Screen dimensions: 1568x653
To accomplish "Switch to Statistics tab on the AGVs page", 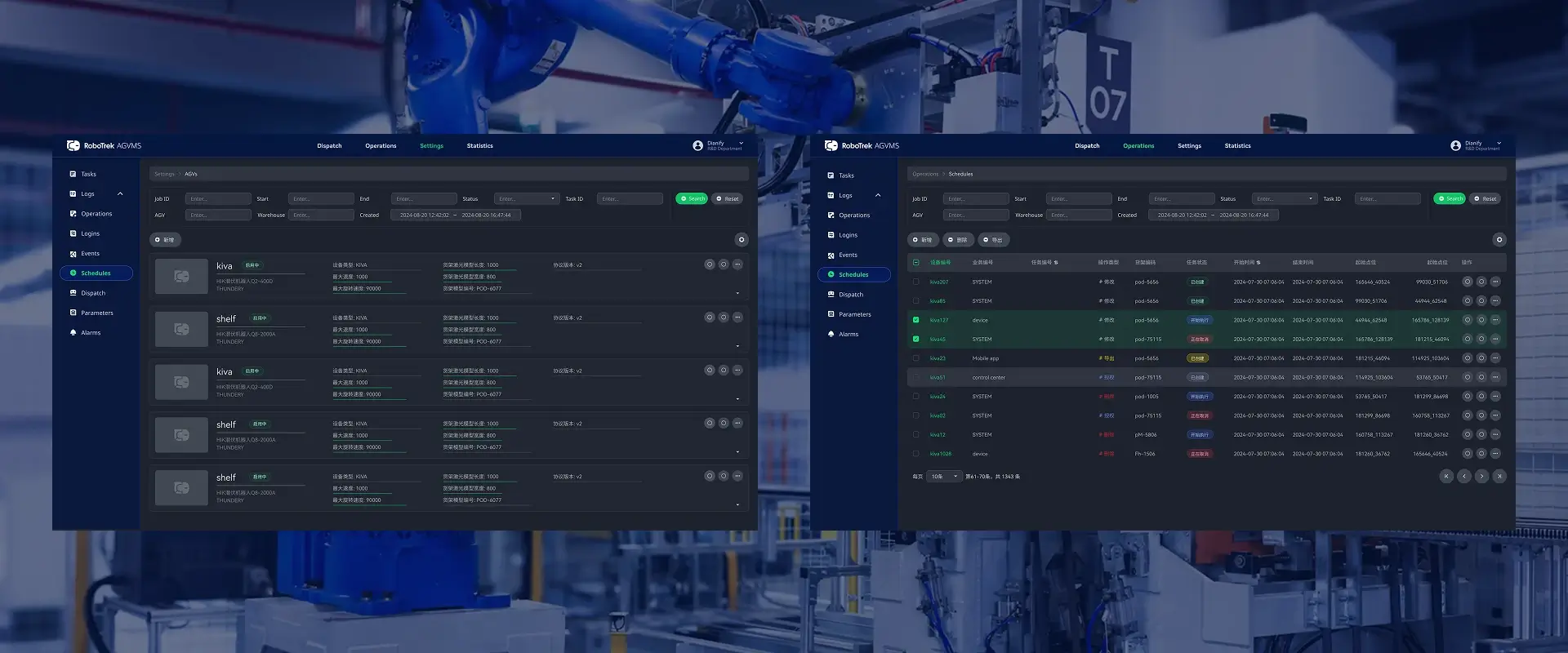I will pos(479,146).
